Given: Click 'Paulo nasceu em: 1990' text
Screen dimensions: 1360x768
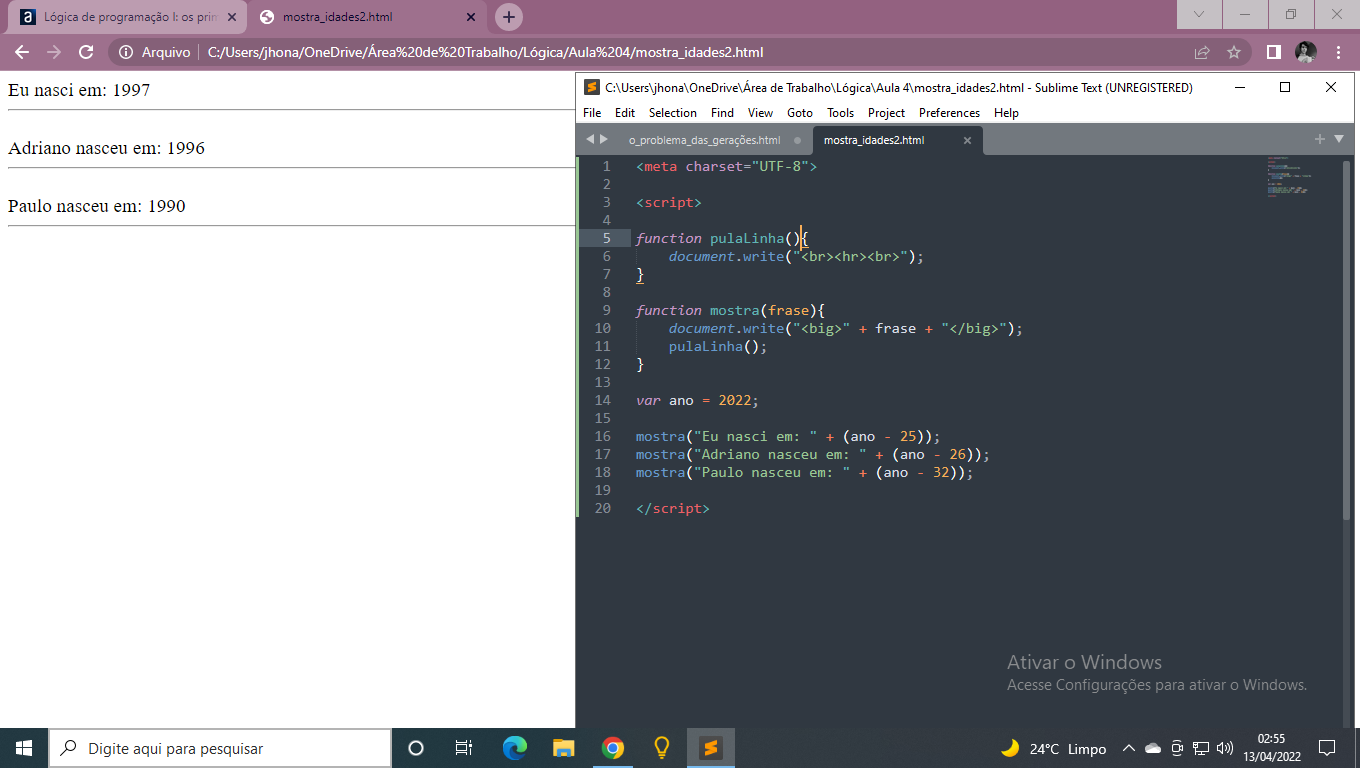Looking at the screenshot, I should tap(97, 206).
